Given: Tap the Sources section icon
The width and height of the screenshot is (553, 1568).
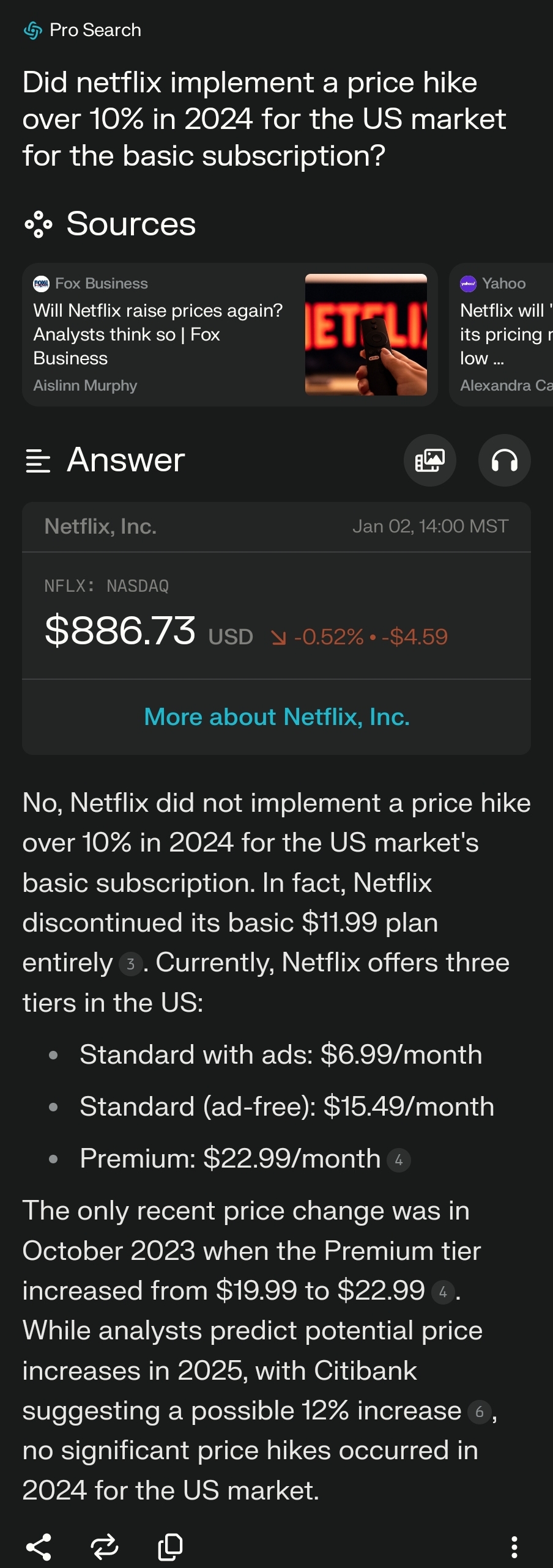Looking at the screenshot, I should [x=39, y=224].
